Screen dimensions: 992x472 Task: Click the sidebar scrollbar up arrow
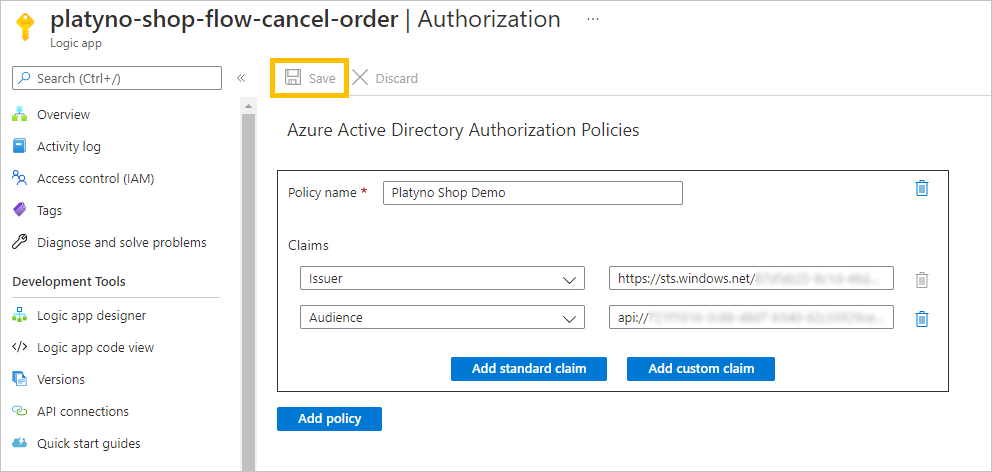[x=248, y=106]
